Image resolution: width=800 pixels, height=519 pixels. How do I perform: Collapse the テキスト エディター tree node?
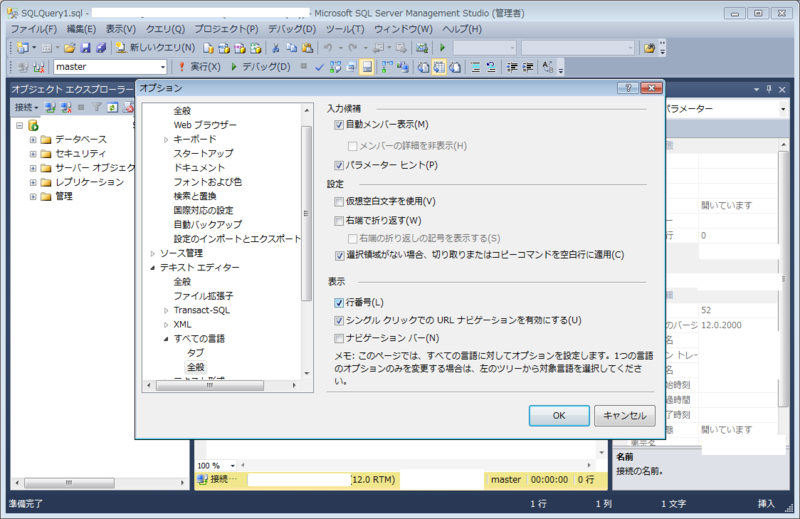click(x=153, y=268)
